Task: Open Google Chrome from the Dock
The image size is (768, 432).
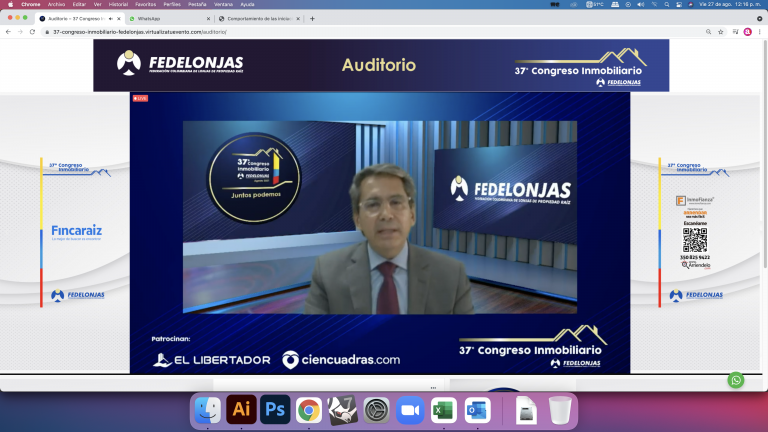Action: pyautogui.click(x=309, y=410)
